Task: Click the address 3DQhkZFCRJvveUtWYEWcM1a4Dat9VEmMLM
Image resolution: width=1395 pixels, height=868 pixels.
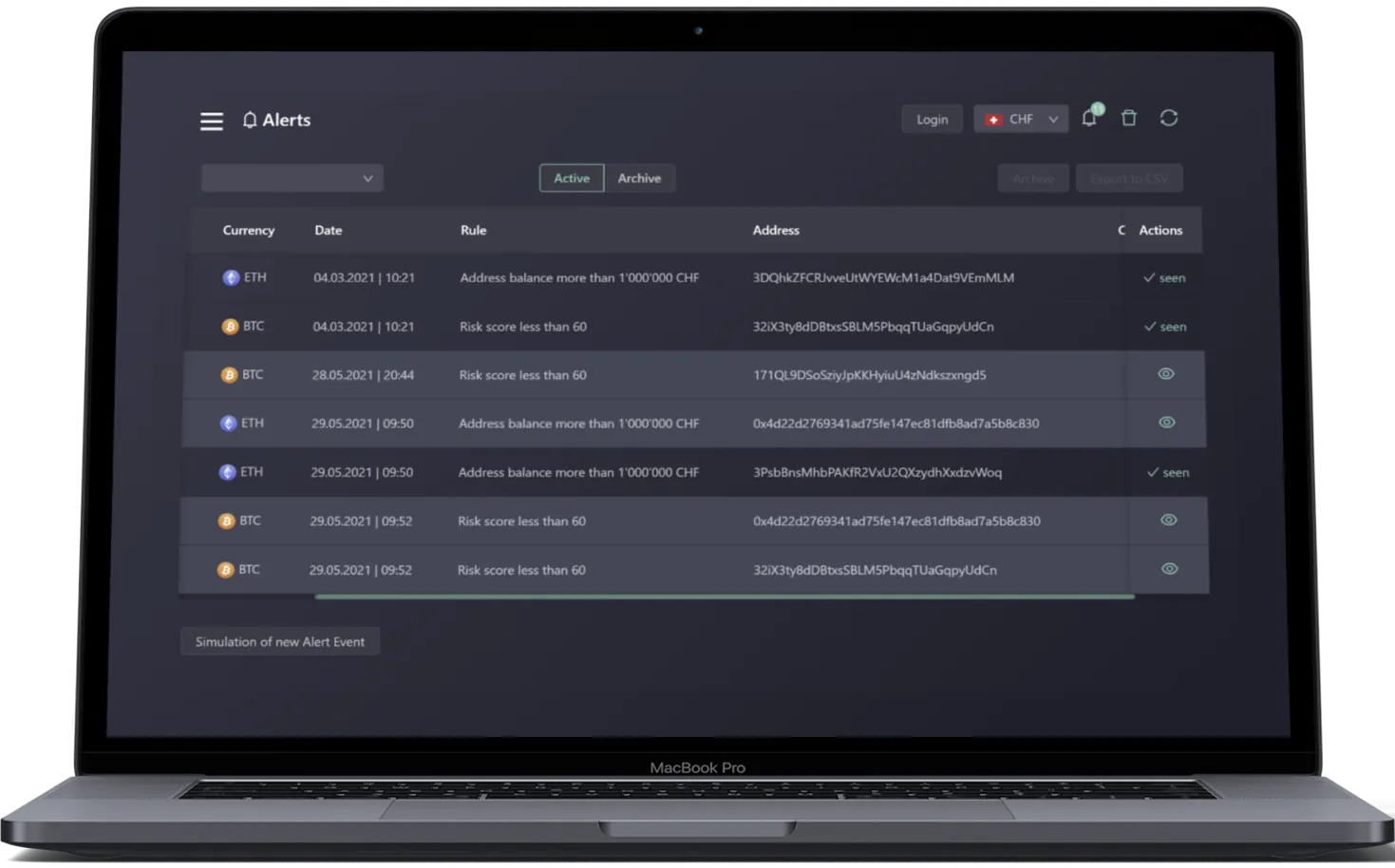Action: coord(883,278)
